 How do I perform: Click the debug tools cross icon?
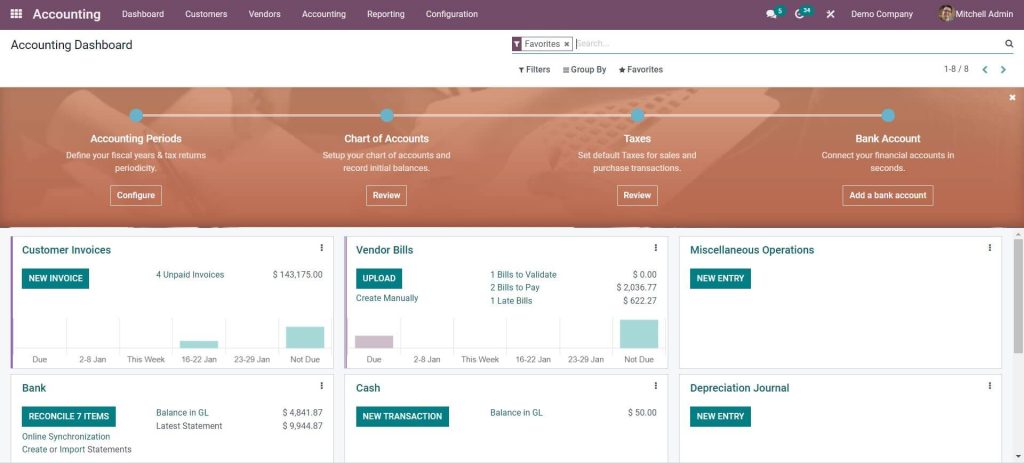point(830,14)
